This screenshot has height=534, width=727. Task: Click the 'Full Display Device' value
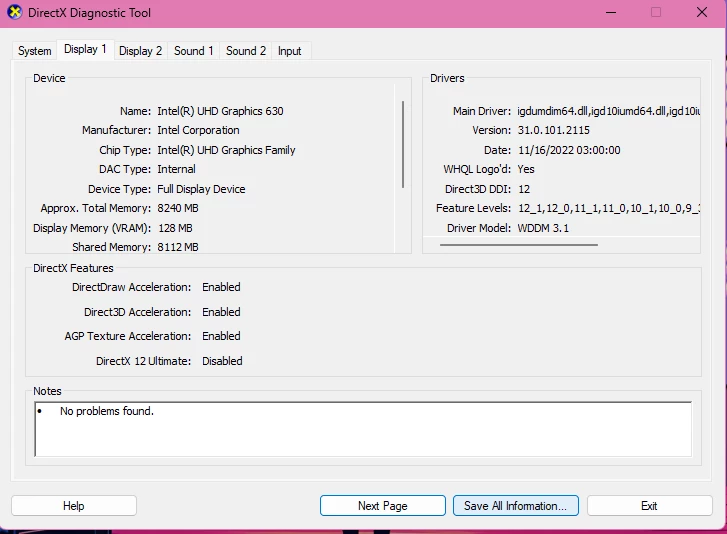[201, 189]
